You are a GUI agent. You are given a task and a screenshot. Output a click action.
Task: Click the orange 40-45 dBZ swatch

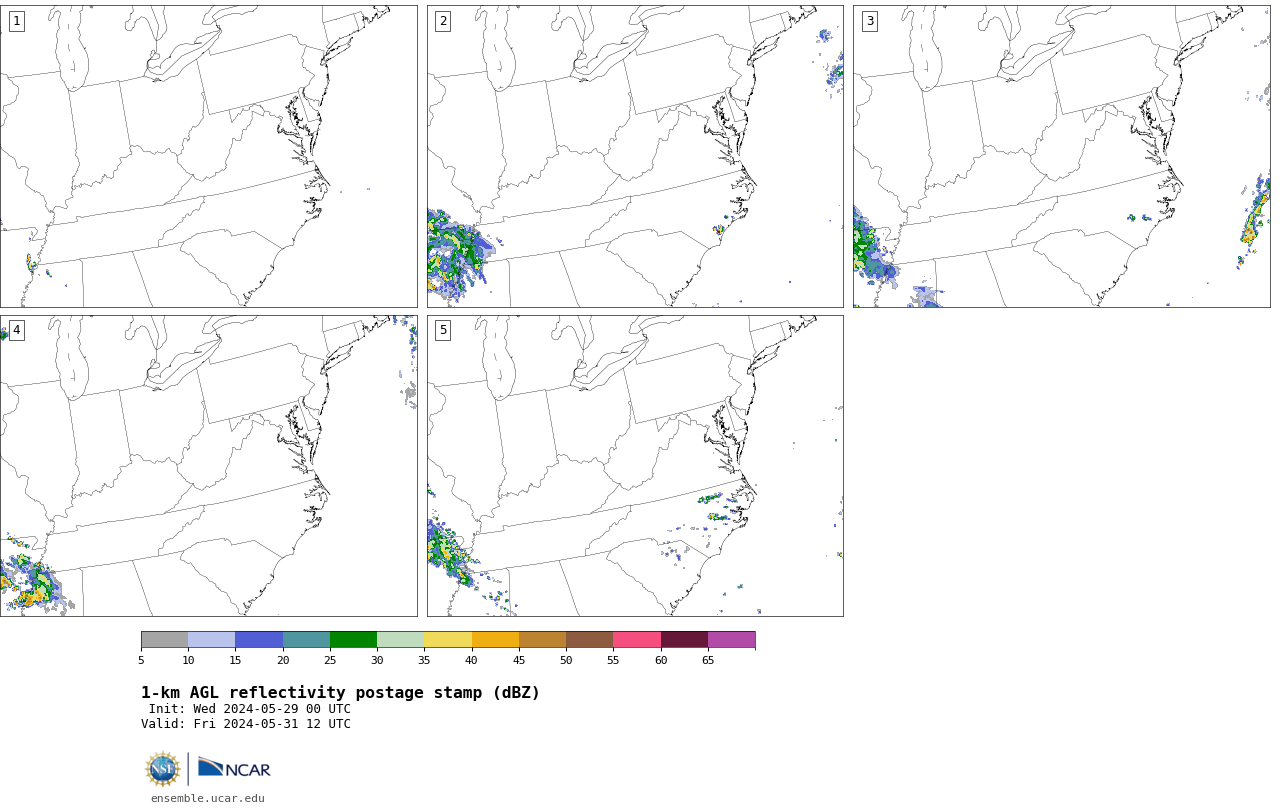click(x=495, y=640)
